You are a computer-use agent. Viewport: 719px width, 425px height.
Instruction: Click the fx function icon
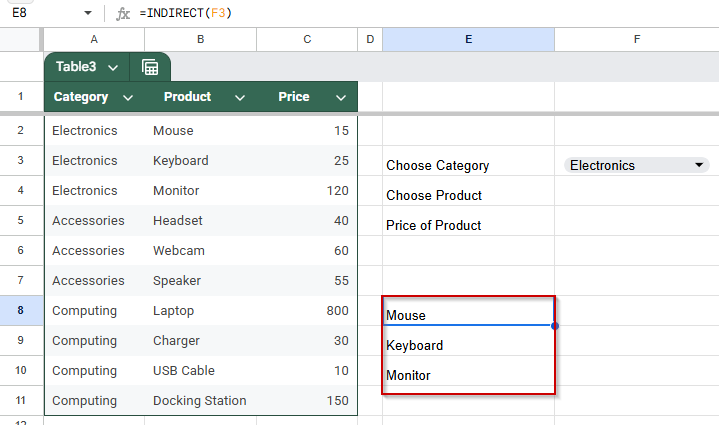(122, 13)
